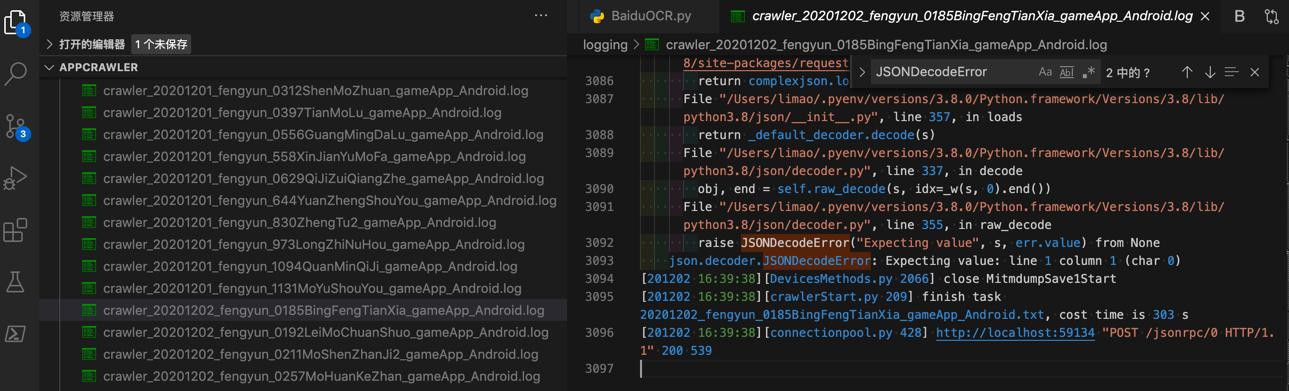1289x391 pixels.
Task: Open the terminal-style icon in activity bar
Action: pos(16,334)
